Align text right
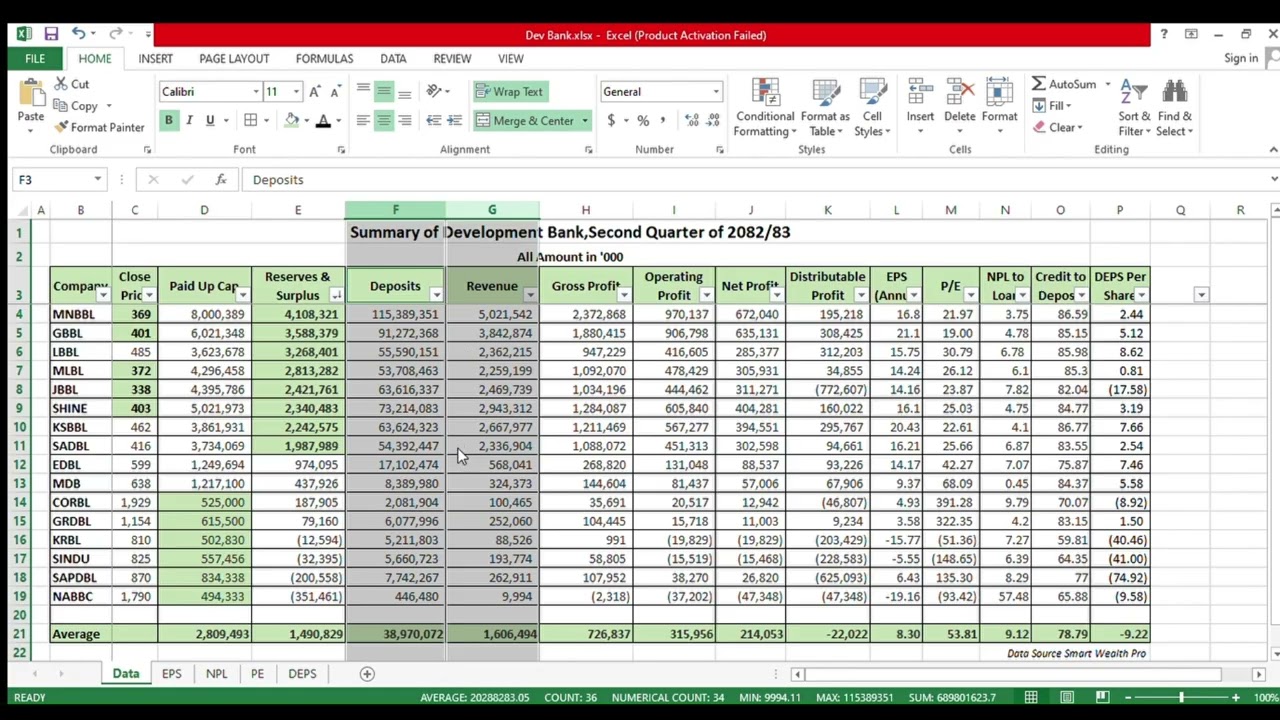 [404, 121]
